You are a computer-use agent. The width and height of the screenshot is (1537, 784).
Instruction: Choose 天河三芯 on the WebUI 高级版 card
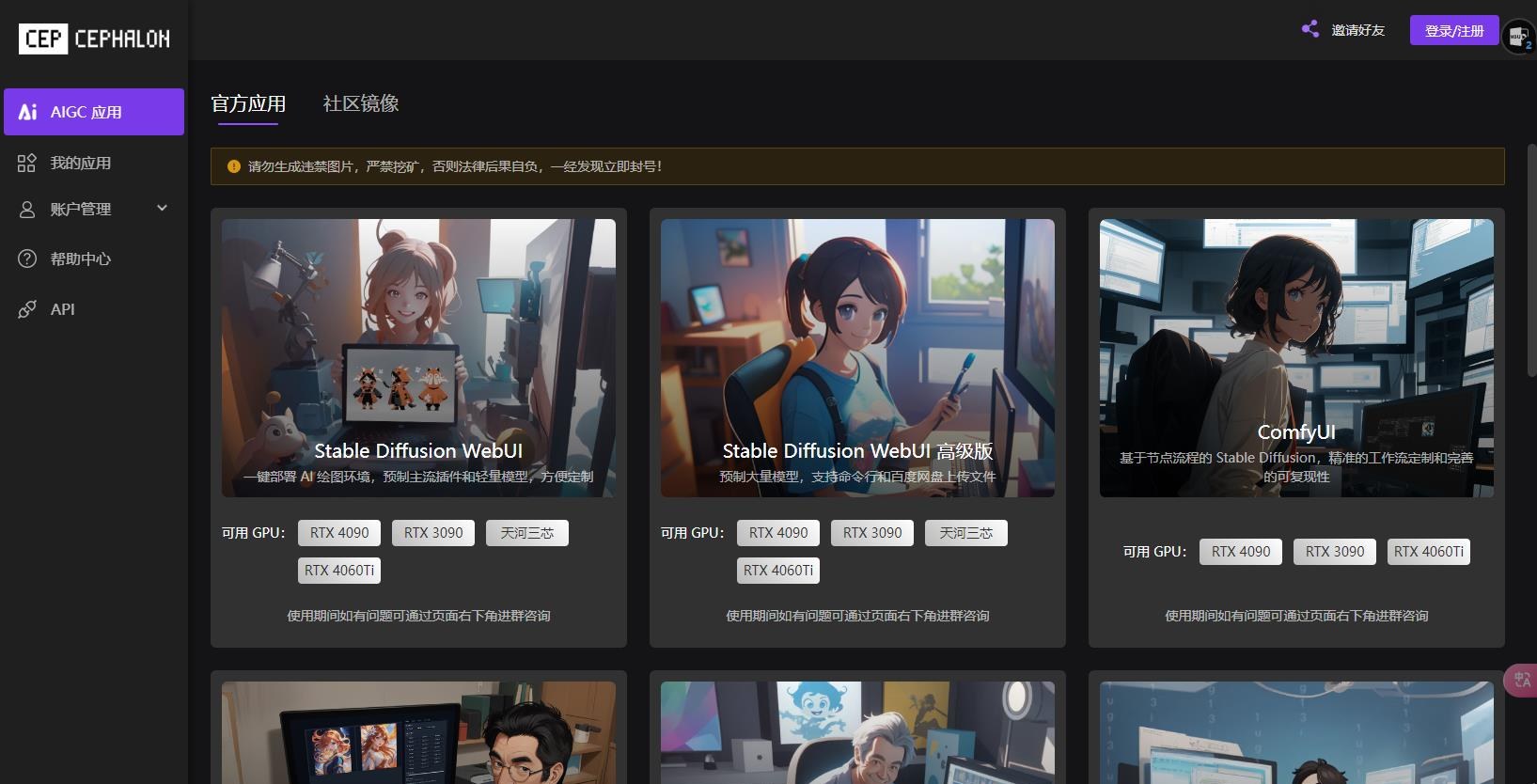pyautogui.click(x=966, y=533)
